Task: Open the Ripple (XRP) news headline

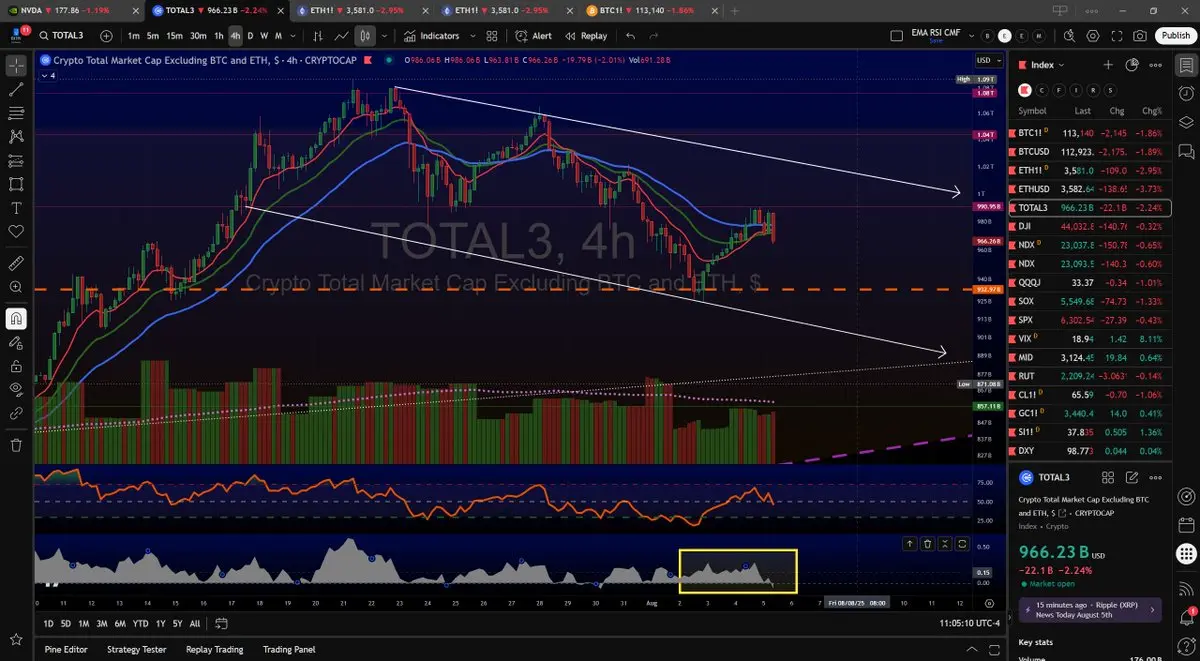Action: coord(1090,608)
